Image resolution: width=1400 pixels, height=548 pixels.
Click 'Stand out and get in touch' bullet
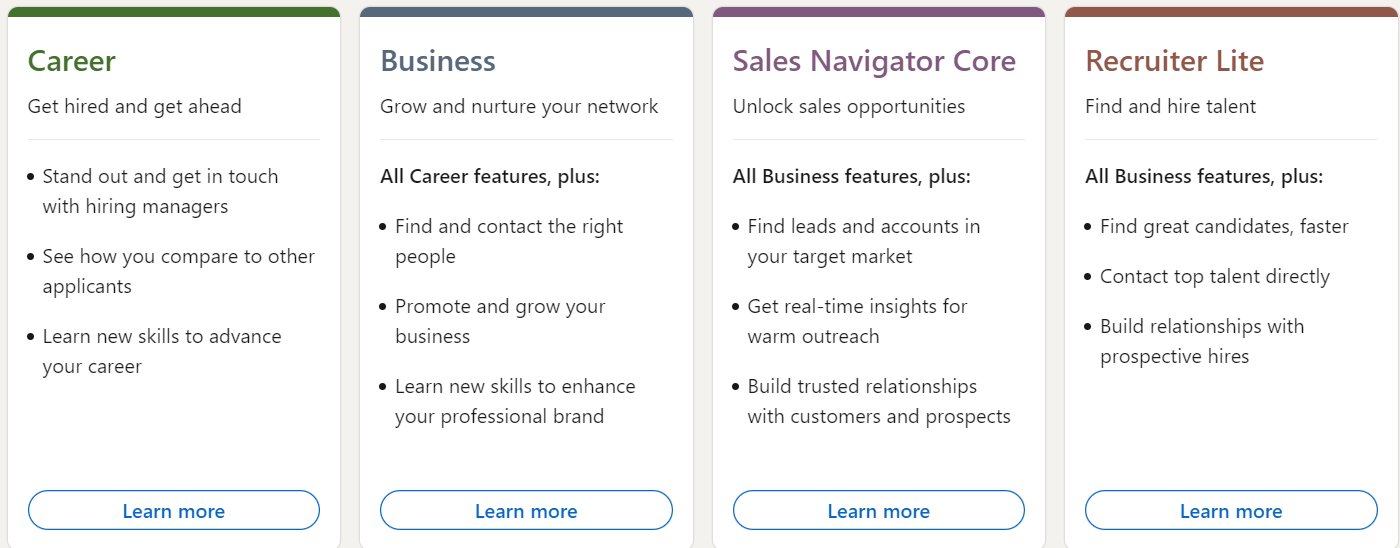[160, 177]
